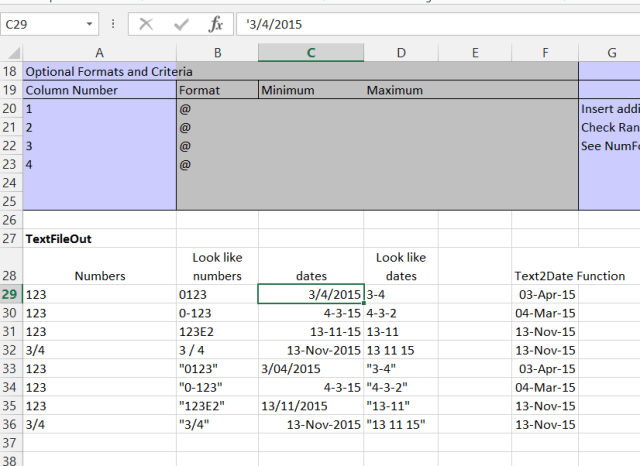The image size is (640, 466).
Task: Click 'Insert addi' note in column G
Action: pos(610,109)
